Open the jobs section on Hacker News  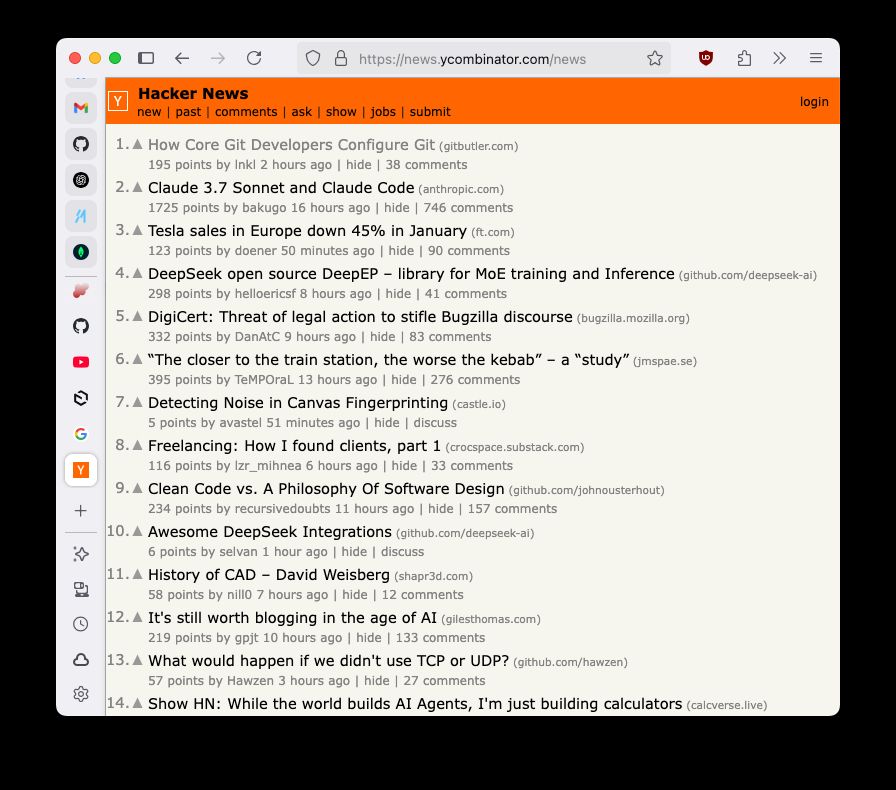click(x=383, y=112)
